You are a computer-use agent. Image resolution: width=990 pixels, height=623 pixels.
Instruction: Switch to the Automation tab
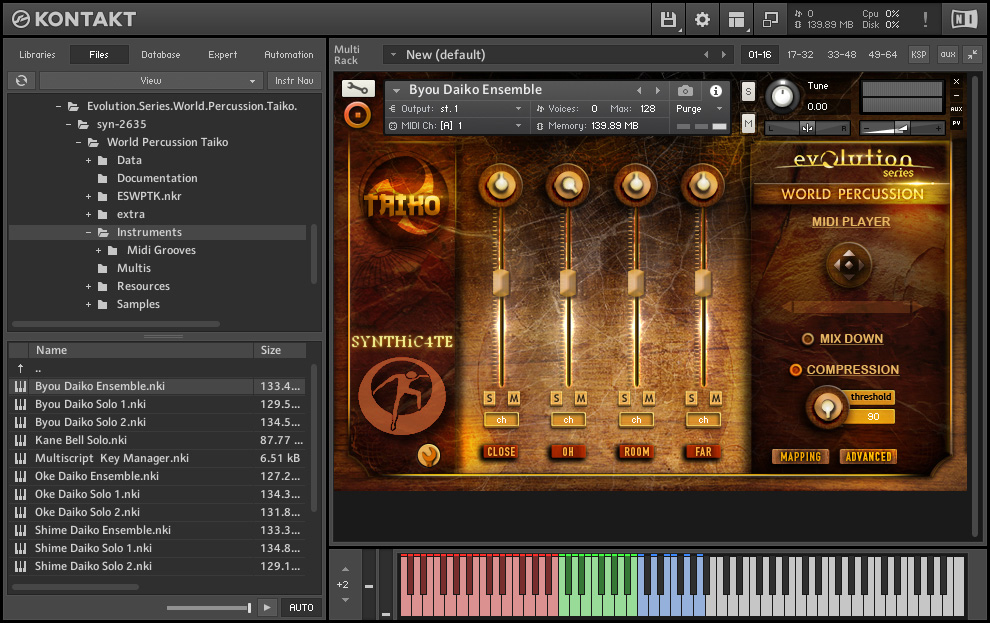click(x=288, y=55)
